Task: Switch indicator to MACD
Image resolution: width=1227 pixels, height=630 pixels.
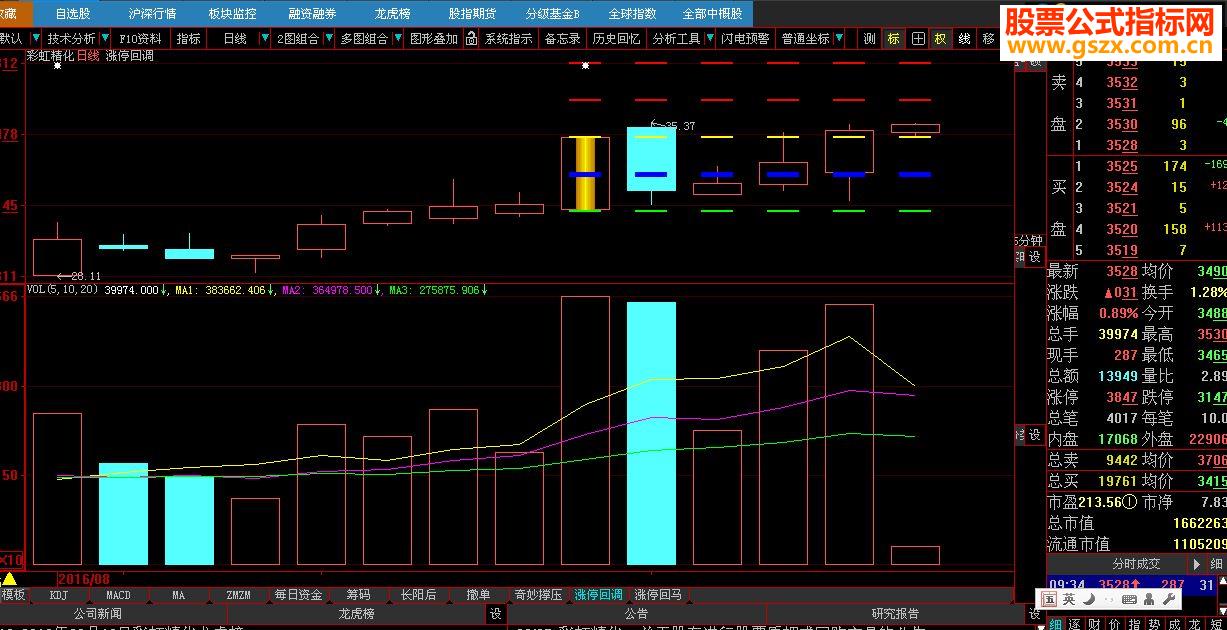Action: click(118, 595)
